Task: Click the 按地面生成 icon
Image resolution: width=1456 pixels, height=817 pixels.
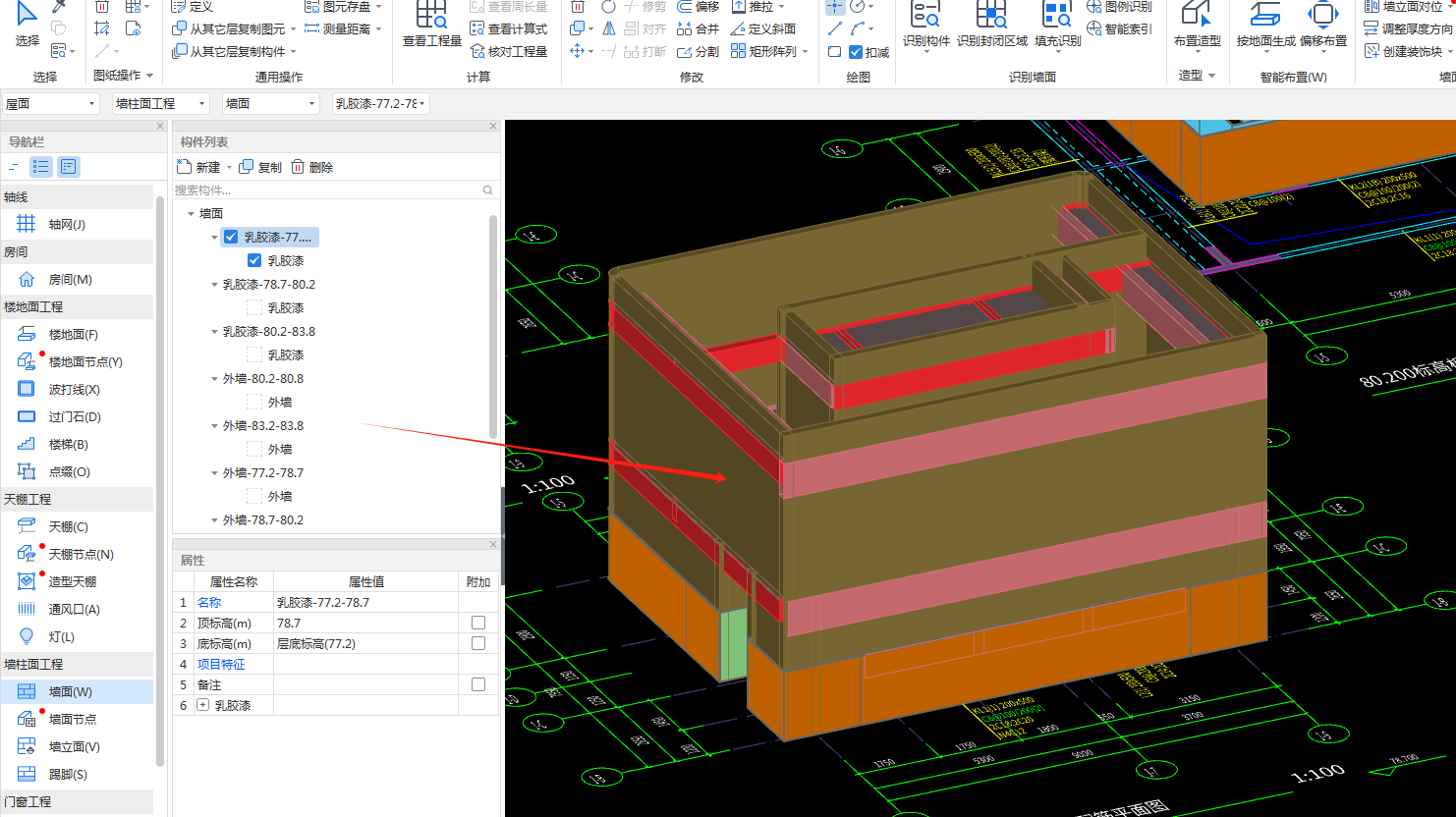Action: (x=1265, y=14)
